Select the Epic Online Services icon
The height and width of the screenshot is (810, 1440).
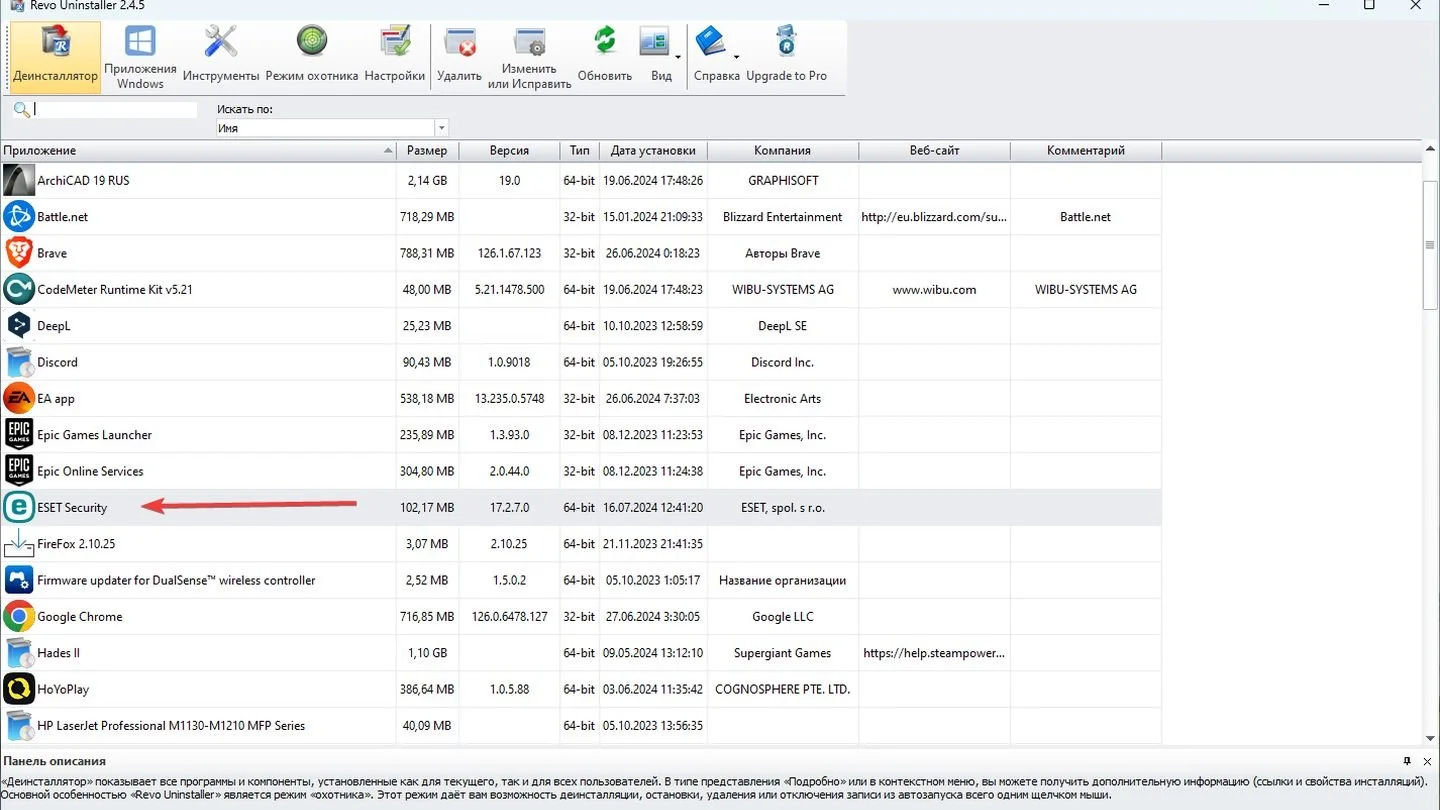coord(19,471)
